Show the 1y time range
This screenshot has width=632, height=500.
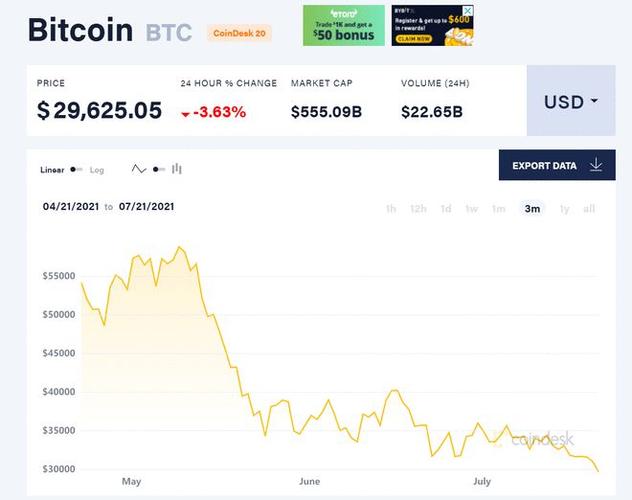(x=565, y=208)
